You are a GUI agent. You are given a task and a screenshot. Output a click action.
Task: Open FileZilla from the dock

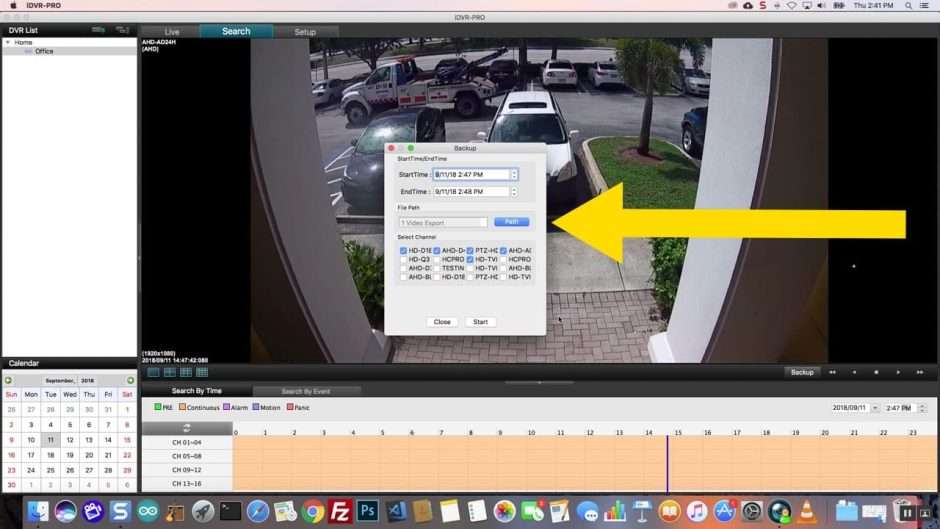[x=340, y=512]
